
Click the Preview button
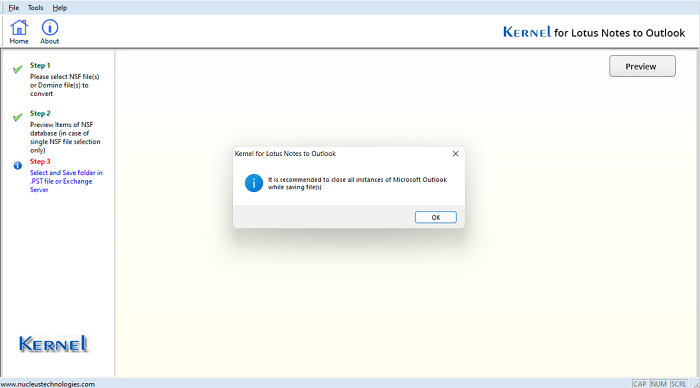coord(642,66)
